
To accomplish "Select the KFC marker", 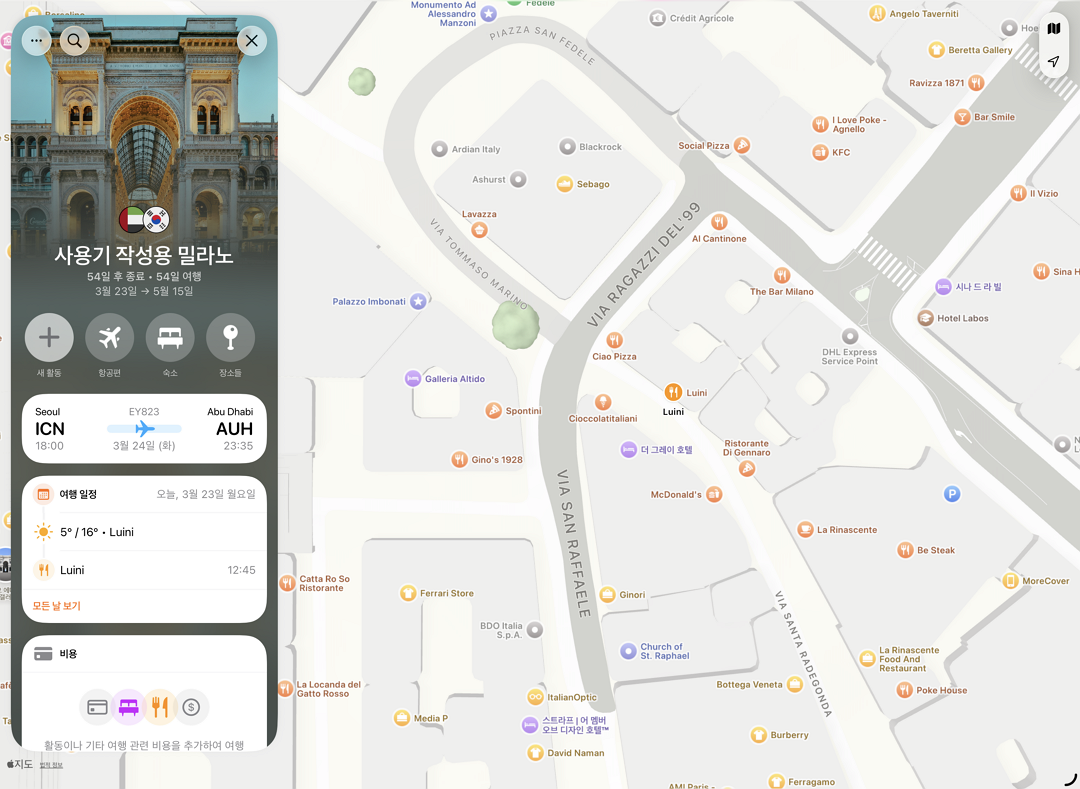I will 820,152.
